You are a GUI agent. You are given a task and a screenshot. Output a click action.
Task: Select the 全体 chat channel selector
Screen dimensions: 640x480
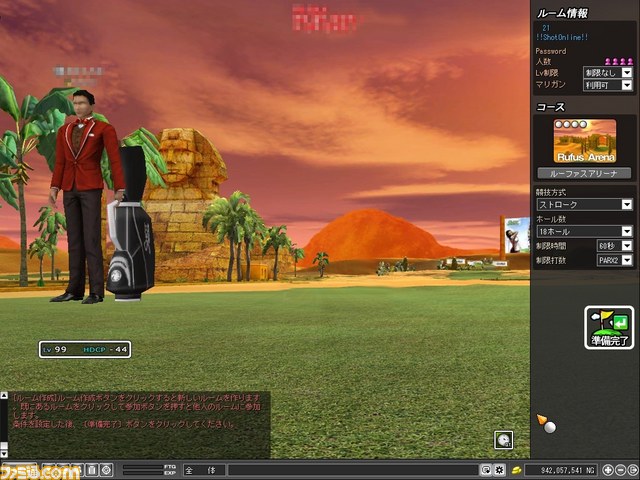tap(204, 470)
